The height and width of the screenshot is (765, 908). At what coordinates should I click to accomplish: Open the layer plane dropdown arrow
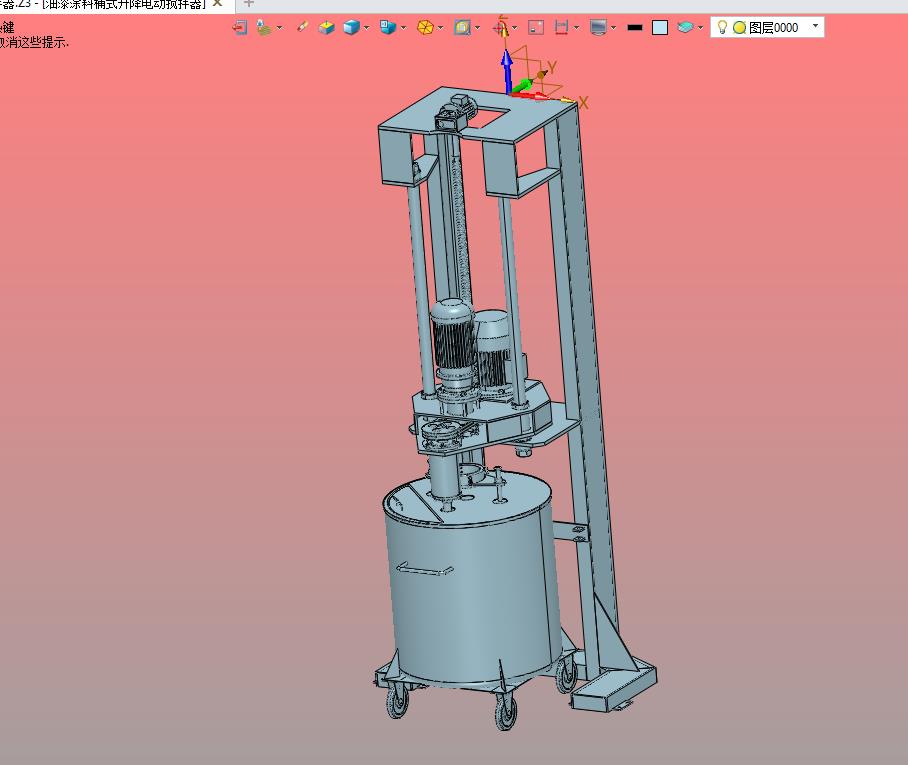click(700, 27)
